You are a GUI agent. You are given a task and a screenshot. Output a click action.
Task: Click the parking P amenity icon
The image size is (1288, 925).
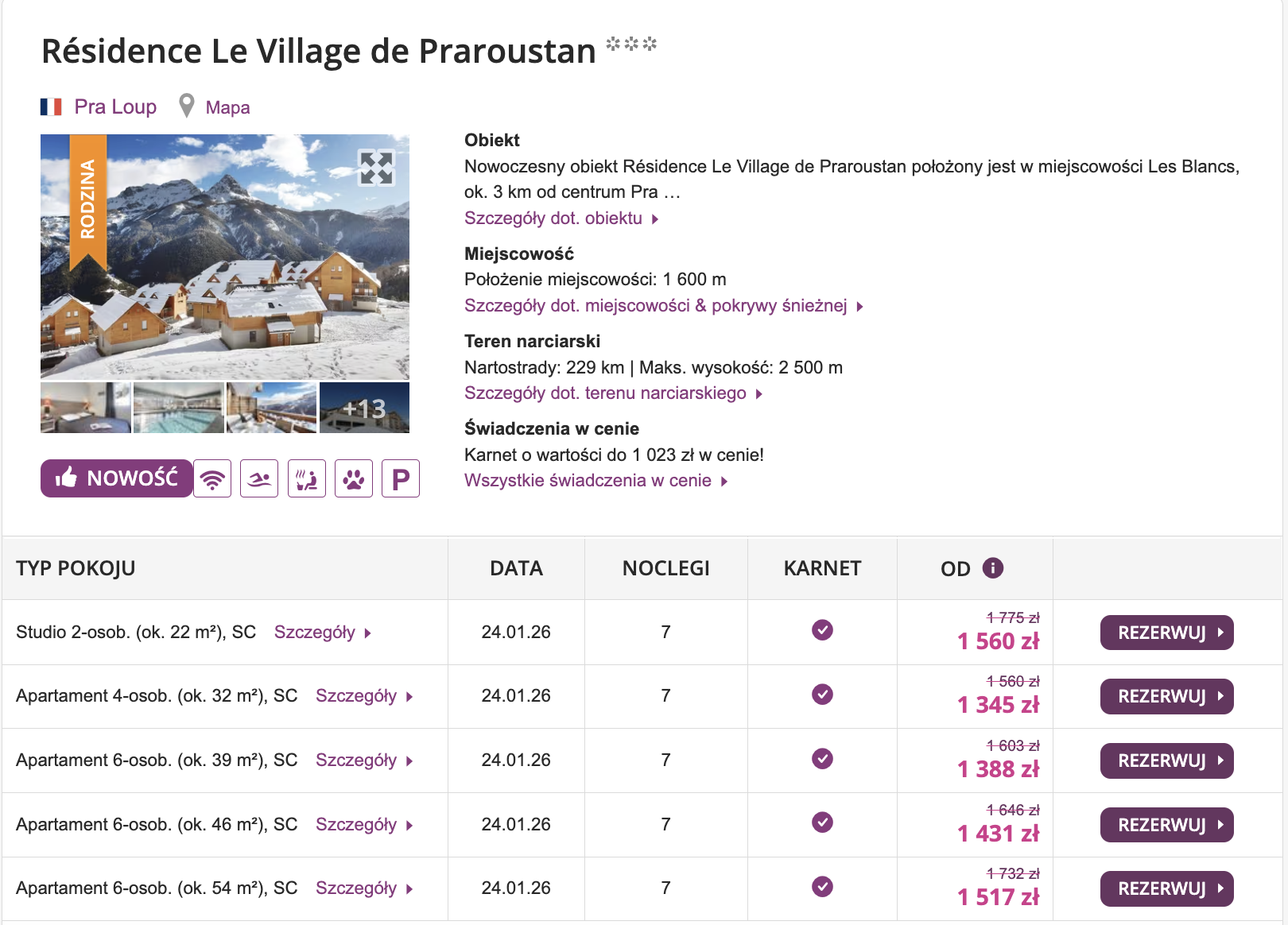pyautogui.click(x=401, y=478)
